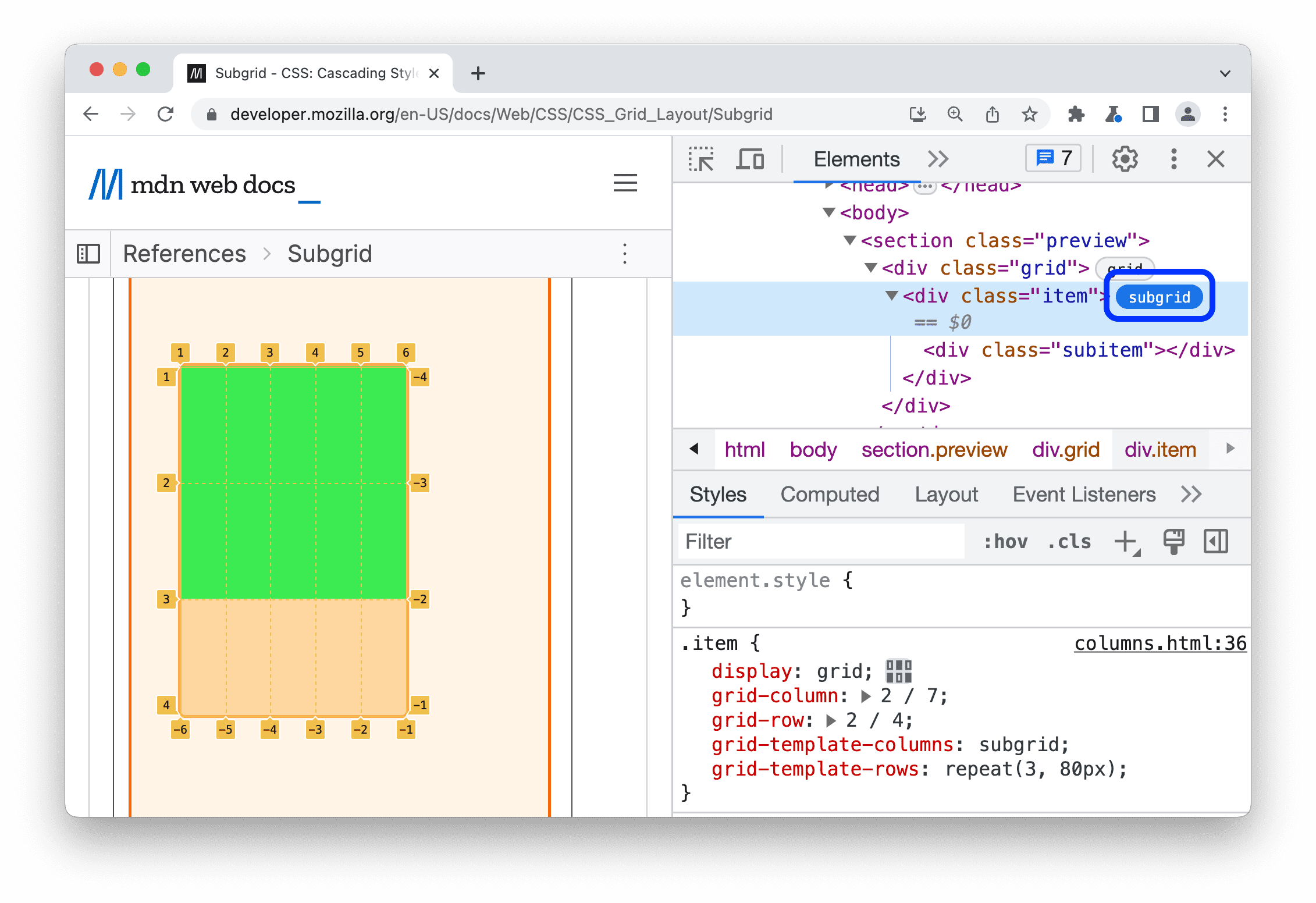Click the More tabs chevron in Elements panel

click(937, 159)
